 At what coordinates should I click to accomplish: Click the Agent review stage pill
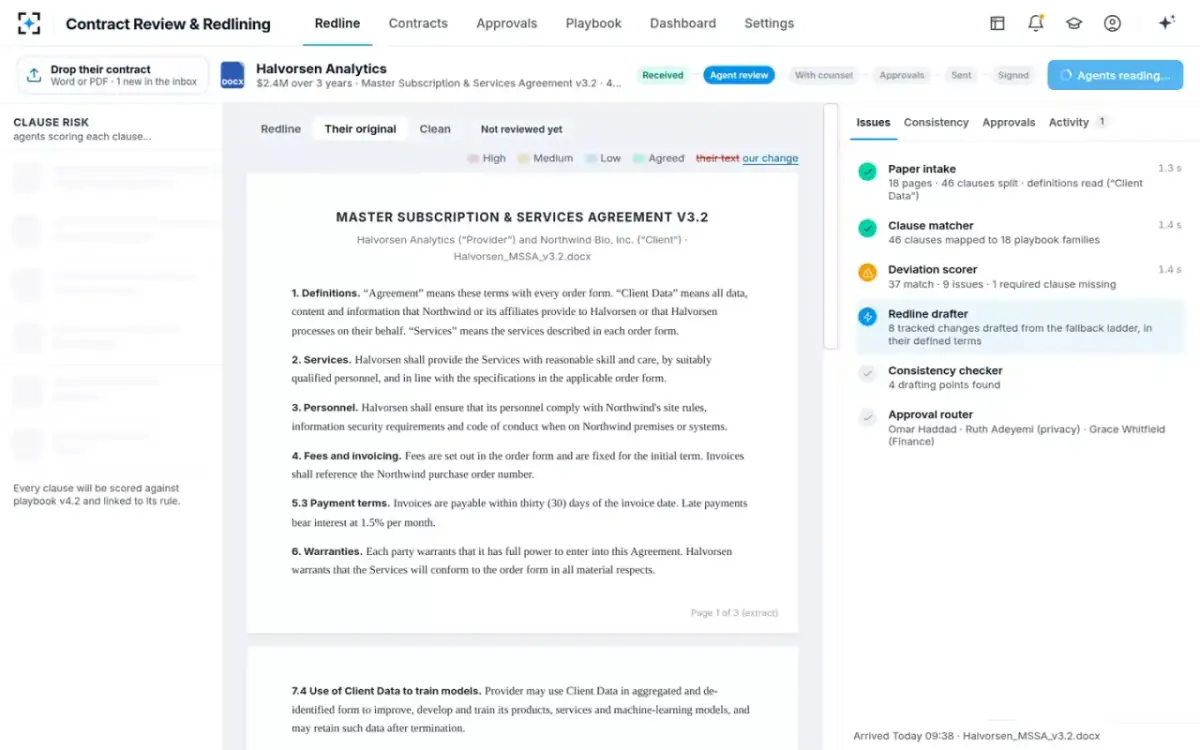(739, 75)
